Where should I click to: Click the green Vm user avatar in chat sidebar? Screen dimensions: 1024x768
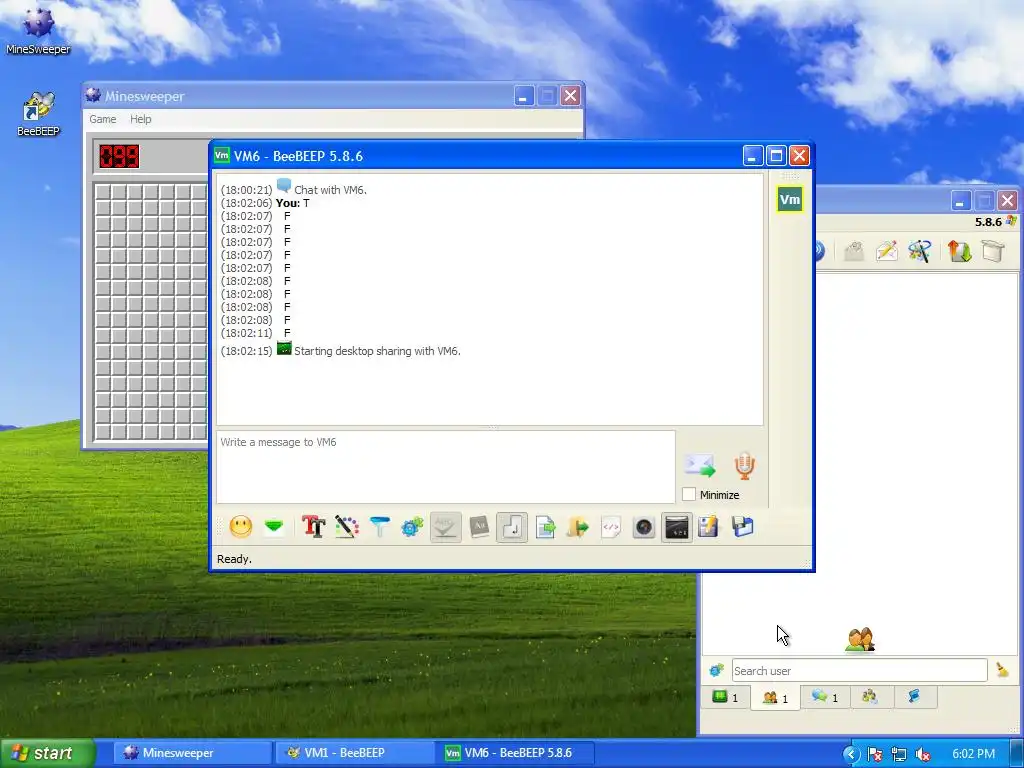click(790, 199)
